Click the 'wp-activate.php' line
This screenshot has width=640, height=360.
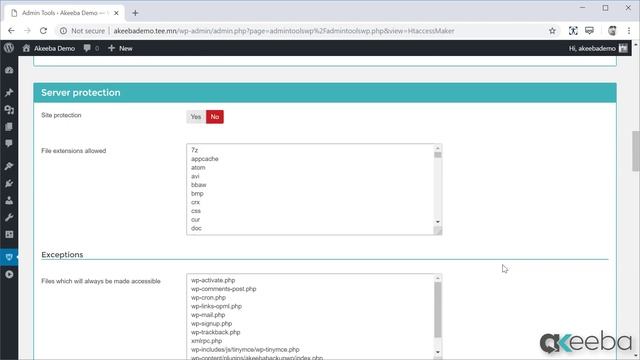pos(213,280)
